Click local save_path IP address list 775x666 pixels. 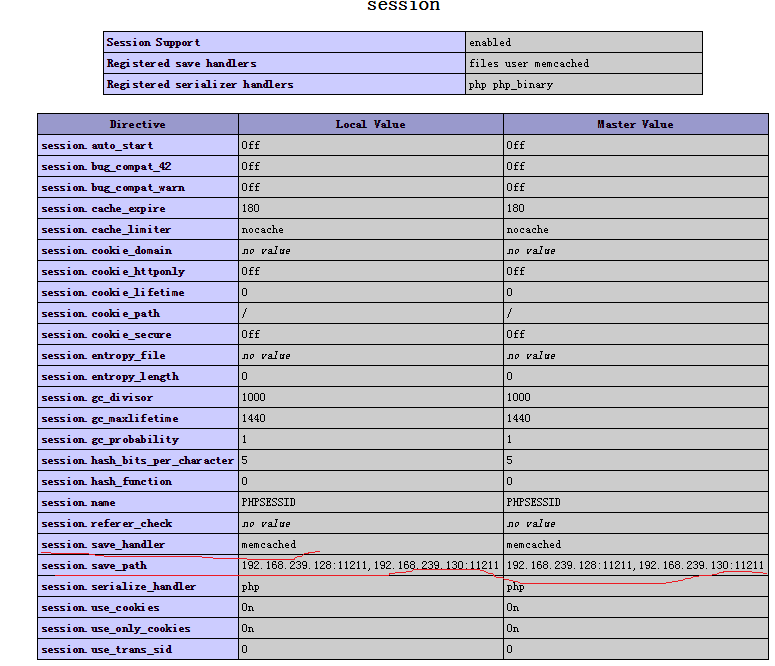click(370, 566)
